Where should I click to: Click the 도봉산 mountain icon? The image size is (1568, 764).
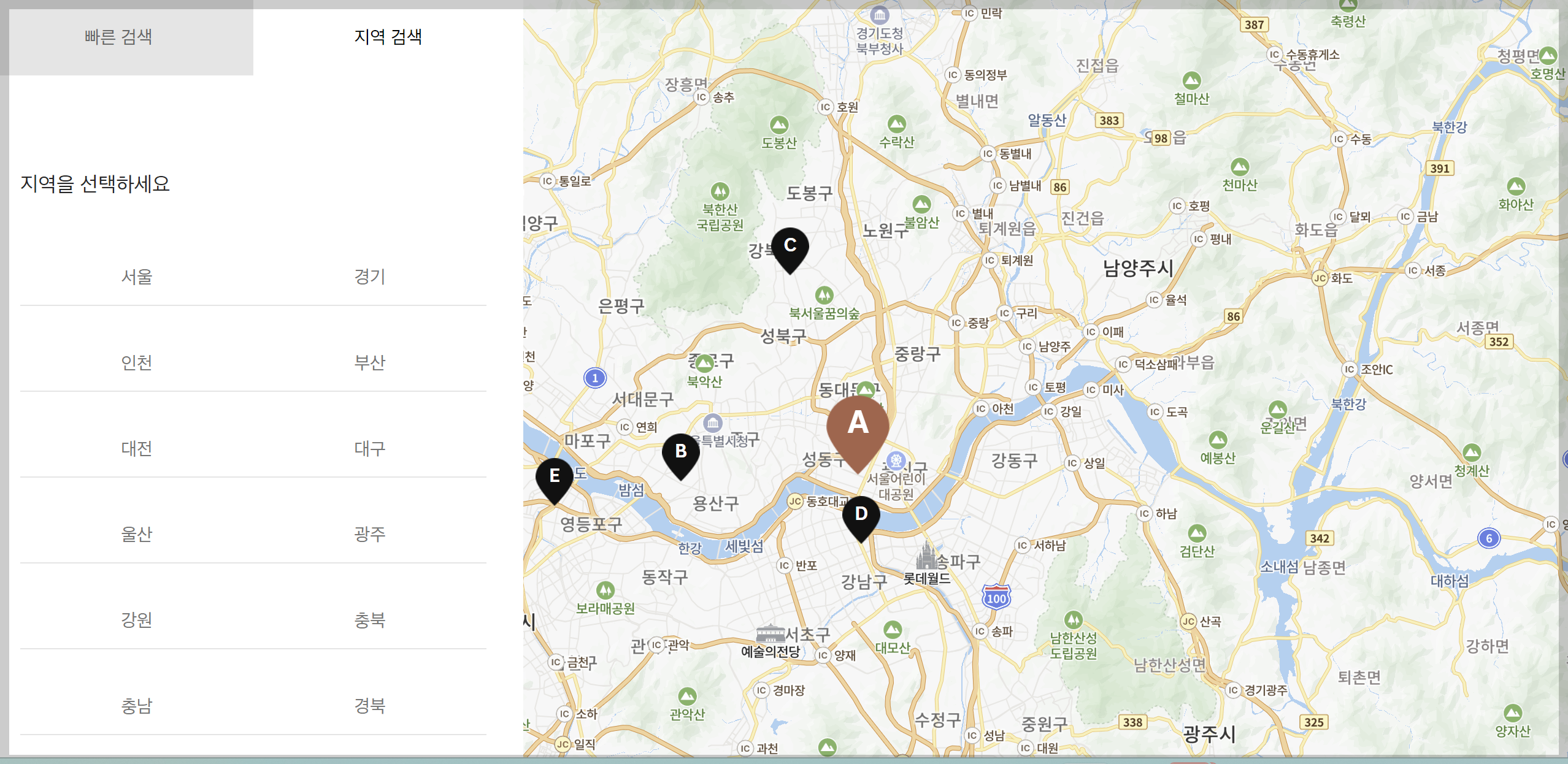(x=779, y=125)
